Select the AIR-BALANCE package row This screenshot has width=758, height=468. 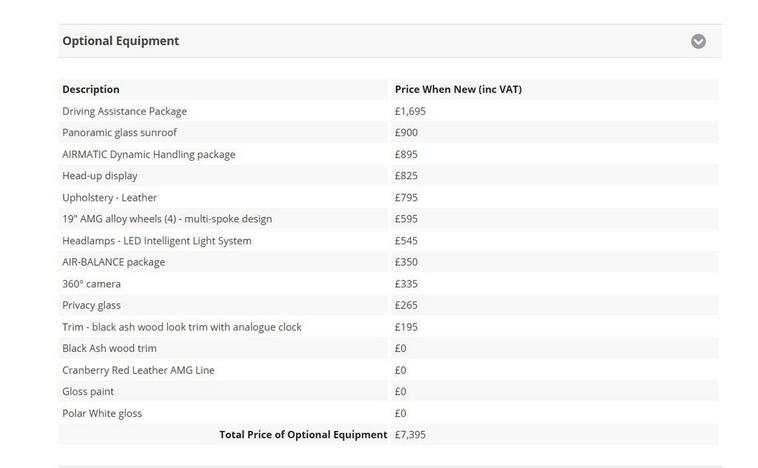click(x=114, y=262)
